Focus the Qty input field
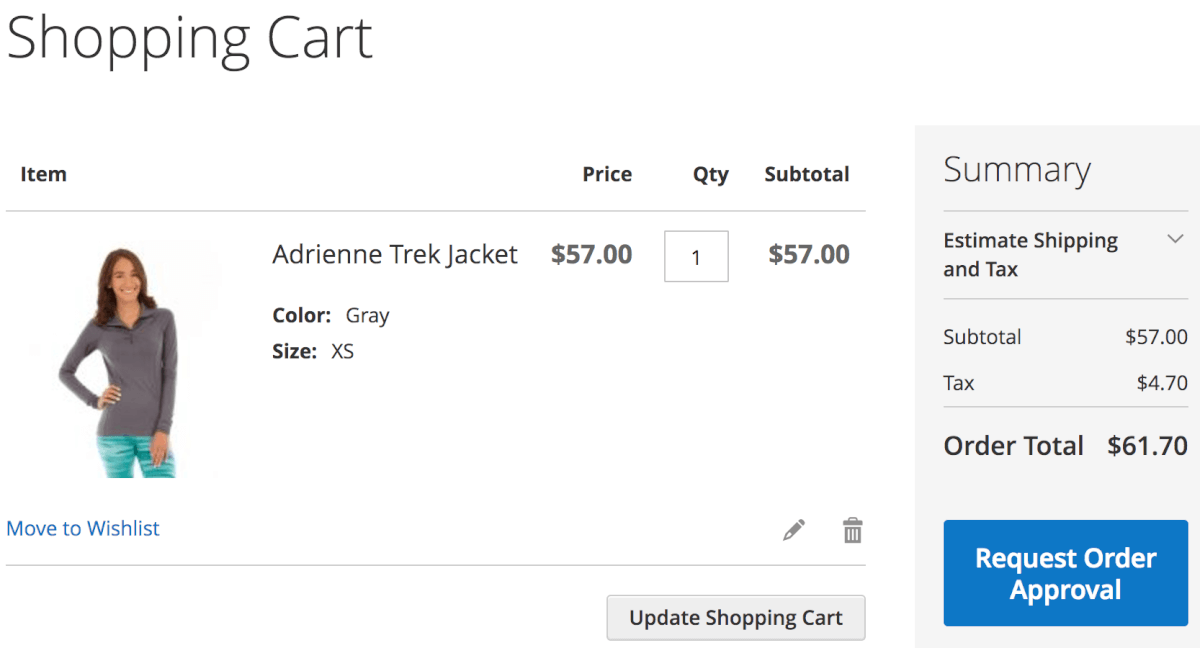 (696, 257)
